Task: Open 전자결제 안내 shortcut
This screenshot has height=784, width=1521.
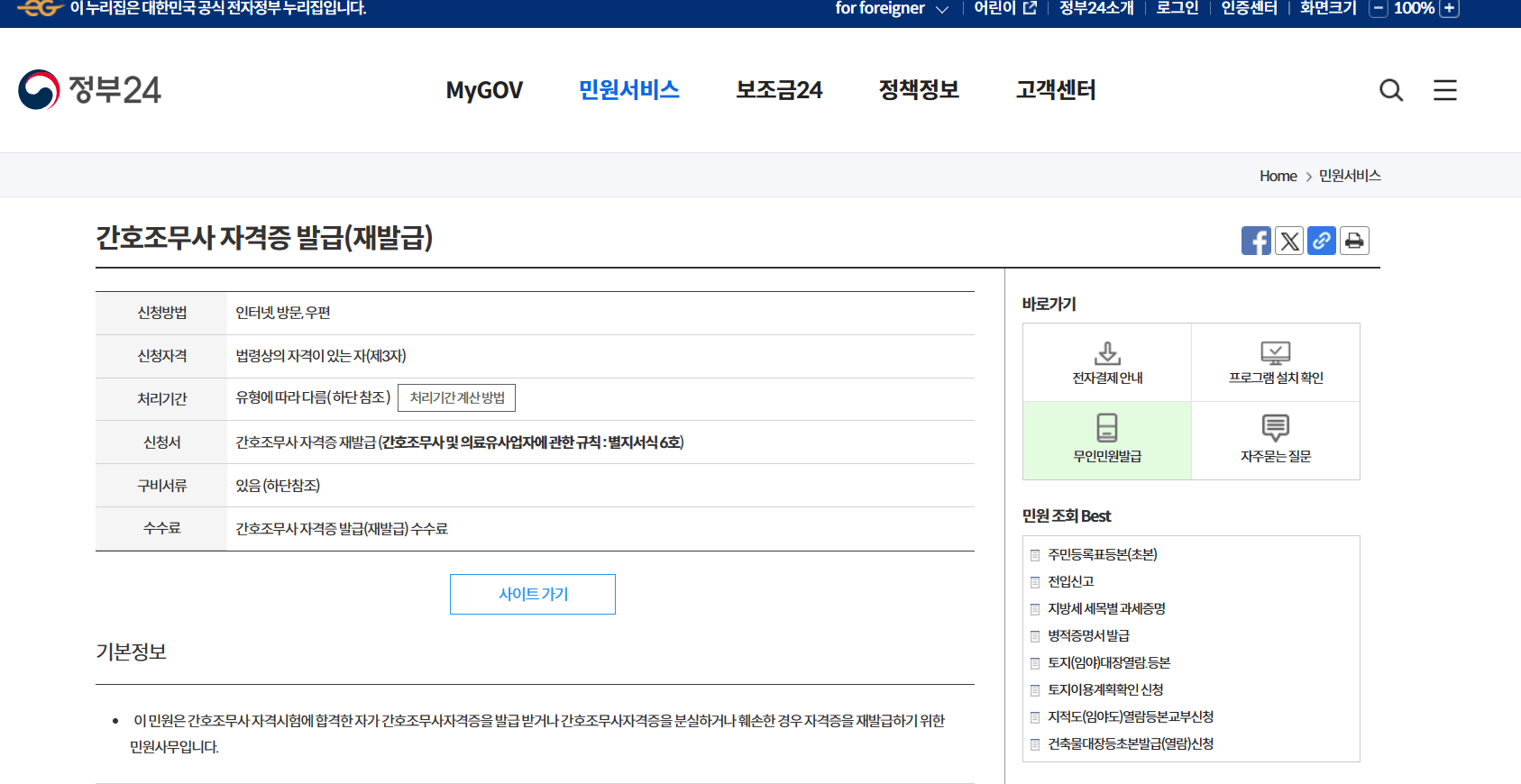Action: point(1107,362)
